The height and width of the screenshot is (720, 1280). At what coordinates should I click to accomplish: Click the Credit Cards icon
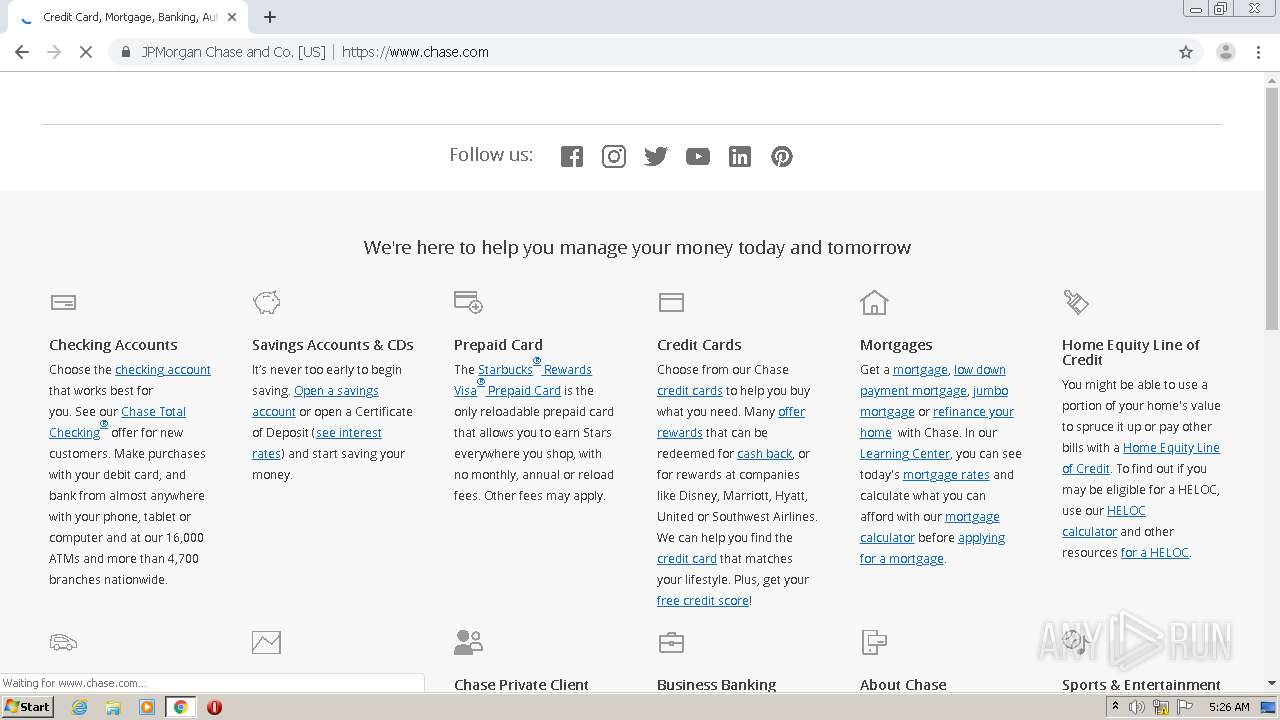pyautogui.click(x=671, y=302)
